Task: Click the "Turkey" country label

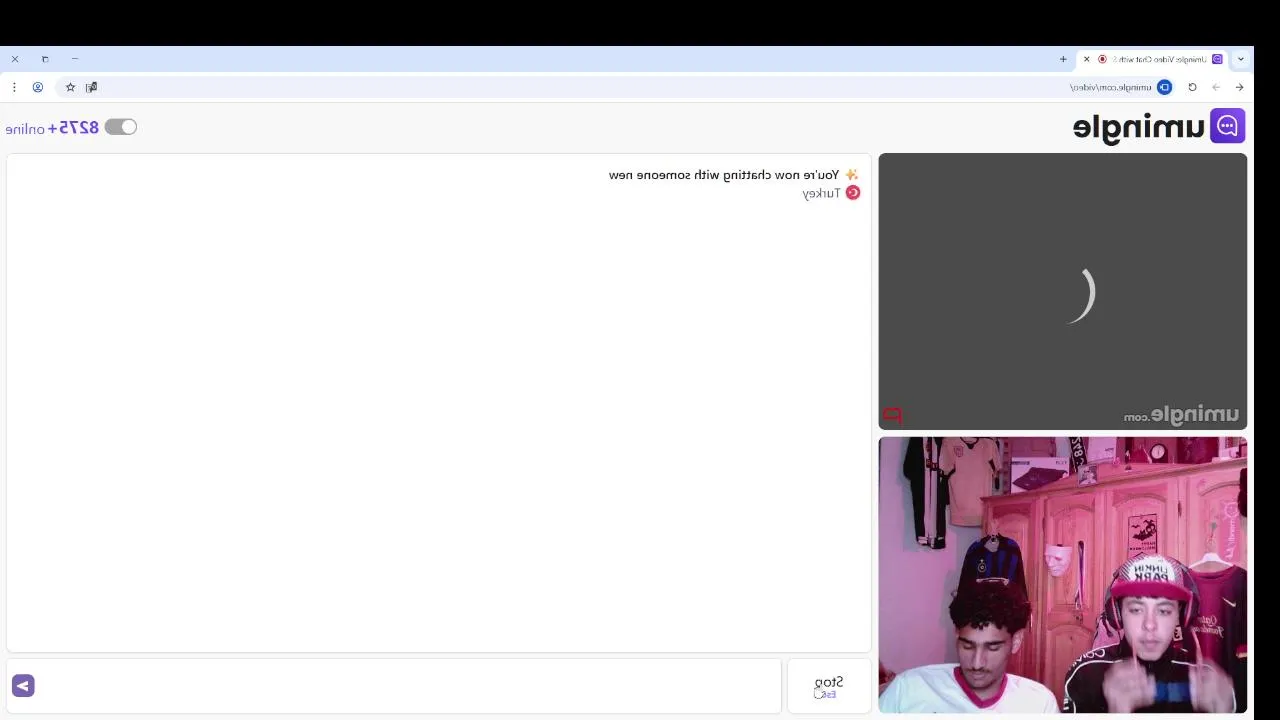Action: click(821, 193)
